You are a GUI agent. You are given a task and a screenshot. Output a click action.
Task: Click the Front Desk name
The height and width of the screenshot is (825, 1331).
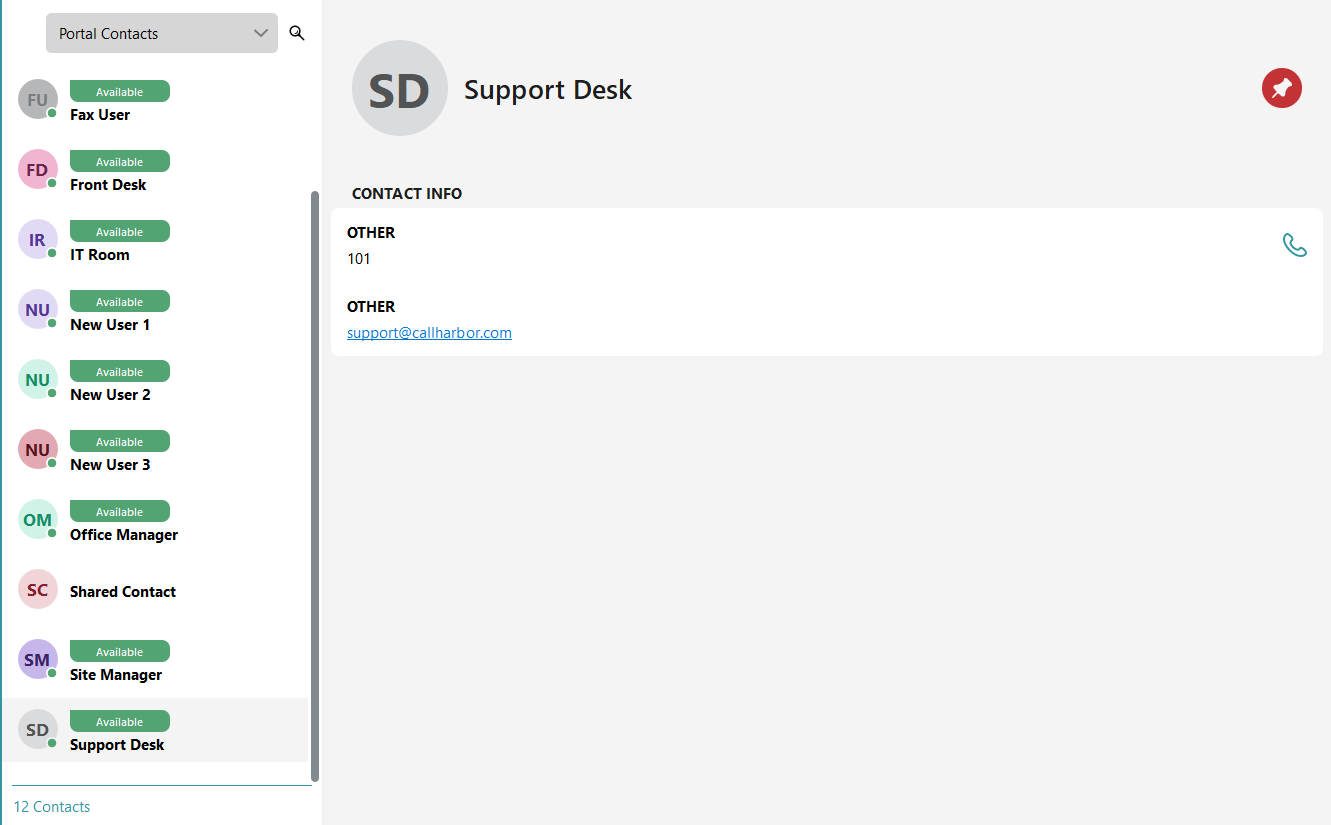108,185
